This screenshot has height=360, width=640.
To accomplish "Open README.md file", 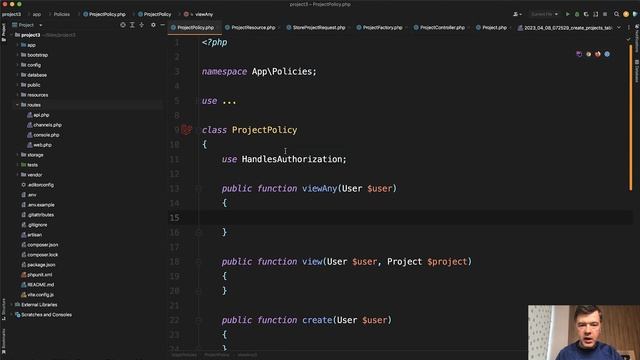I will pyautogui.click(x=38, y=284).
